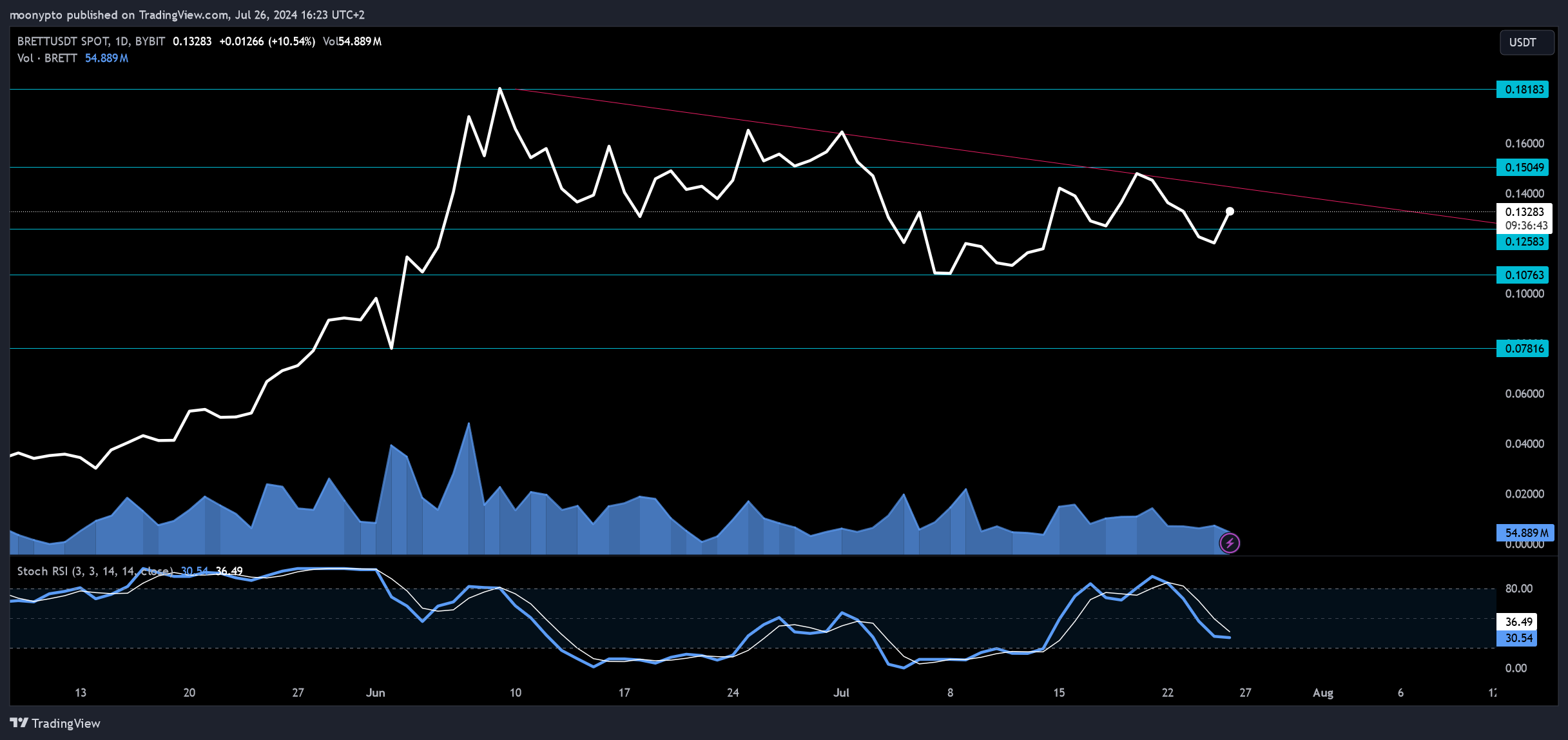Image resolution: width=1568 pixels, height=740 pixels.
Task: Click the white last-price dot on chart
Action: pyautogui.click(x=1230, y=211)
